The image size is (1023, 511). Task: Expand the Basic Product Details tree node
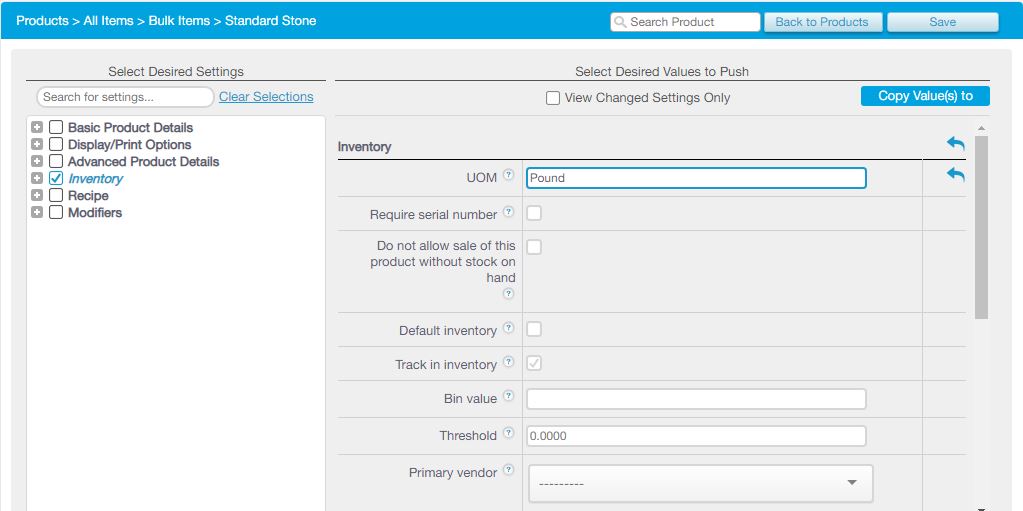click(37, 127)
